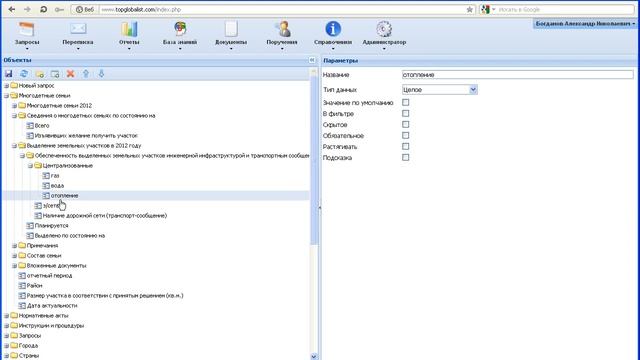Click the browser Back arrow

[x=11, y=9]
